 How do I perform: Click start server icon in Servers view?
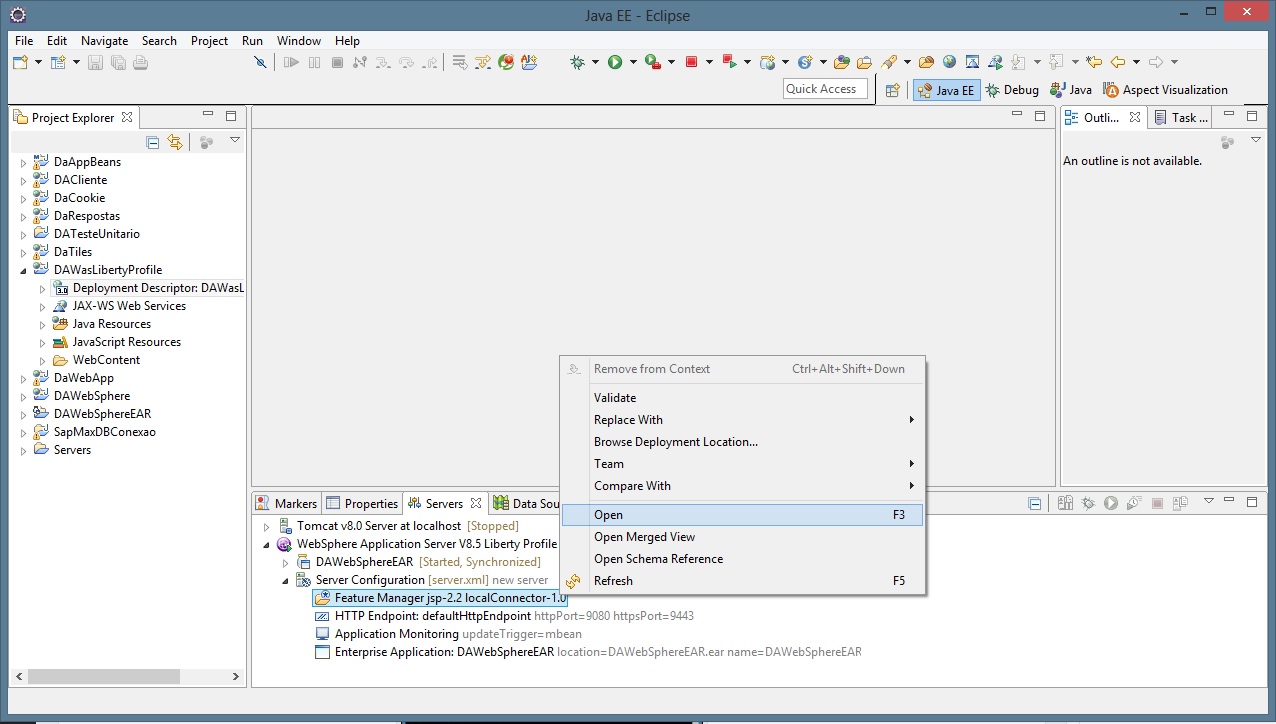(x=1110, y=503)
